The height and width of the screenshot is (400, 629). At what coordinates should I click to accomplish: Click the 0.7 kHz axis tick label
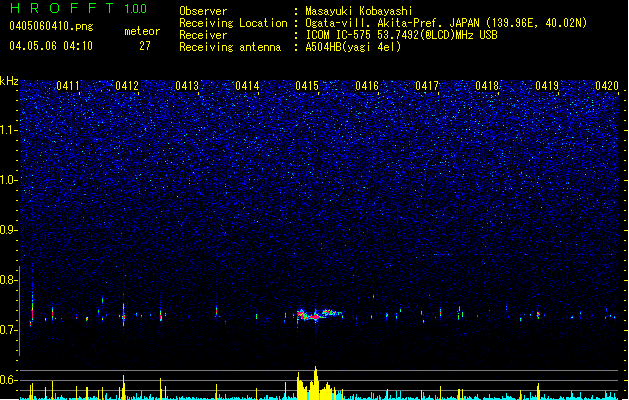[8, 330]
